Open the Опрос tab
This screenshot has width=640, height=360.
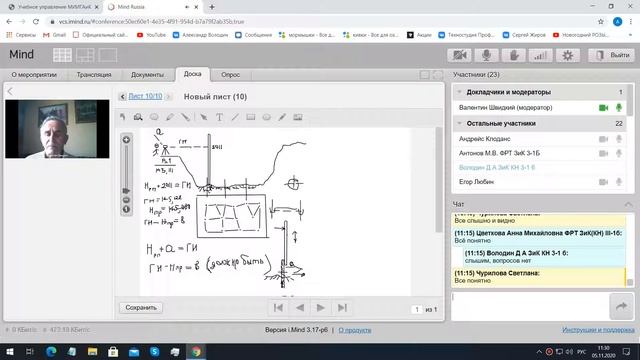pos(231,75)
